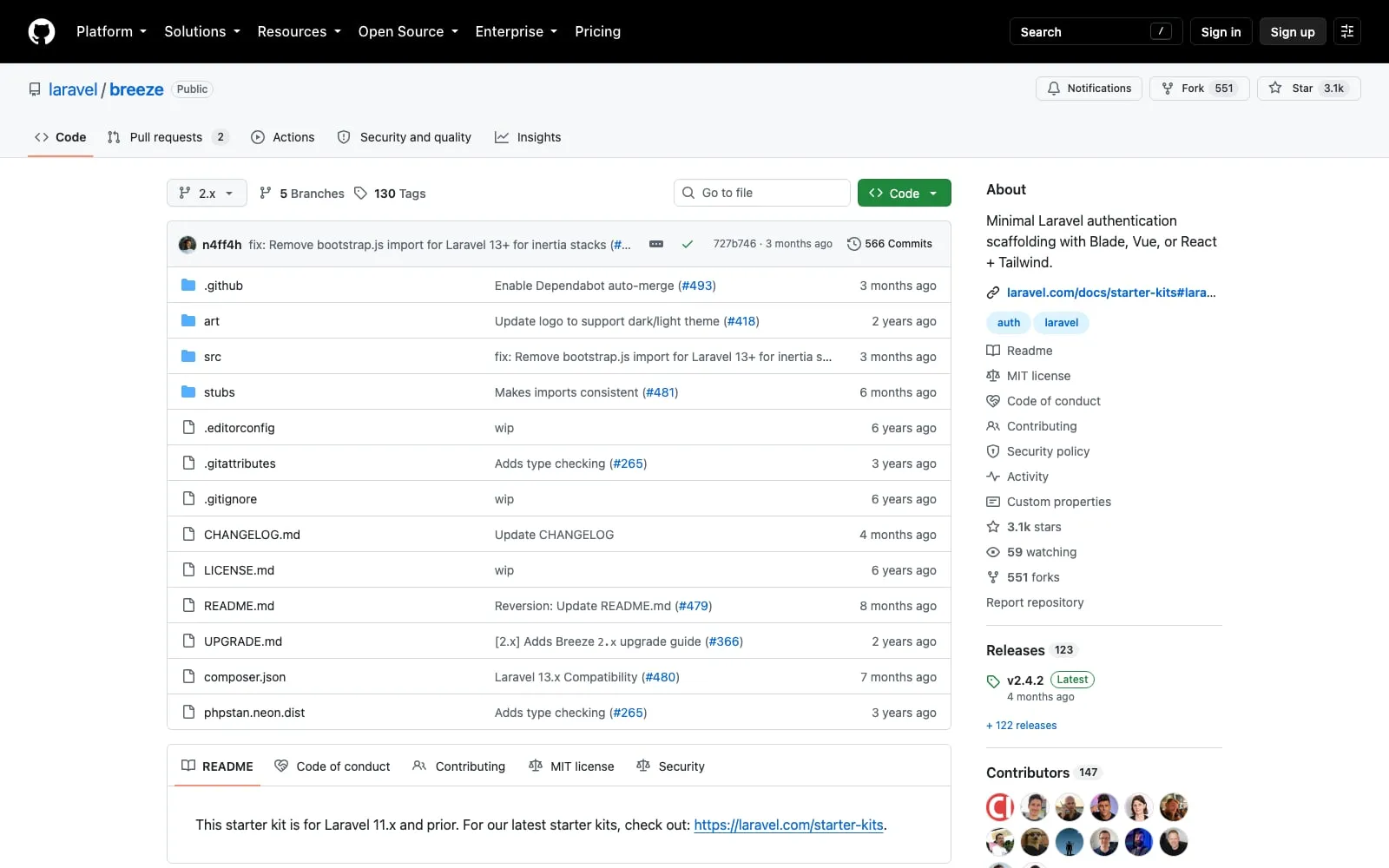Select the Code repository tab

click(x=60, y=137)
